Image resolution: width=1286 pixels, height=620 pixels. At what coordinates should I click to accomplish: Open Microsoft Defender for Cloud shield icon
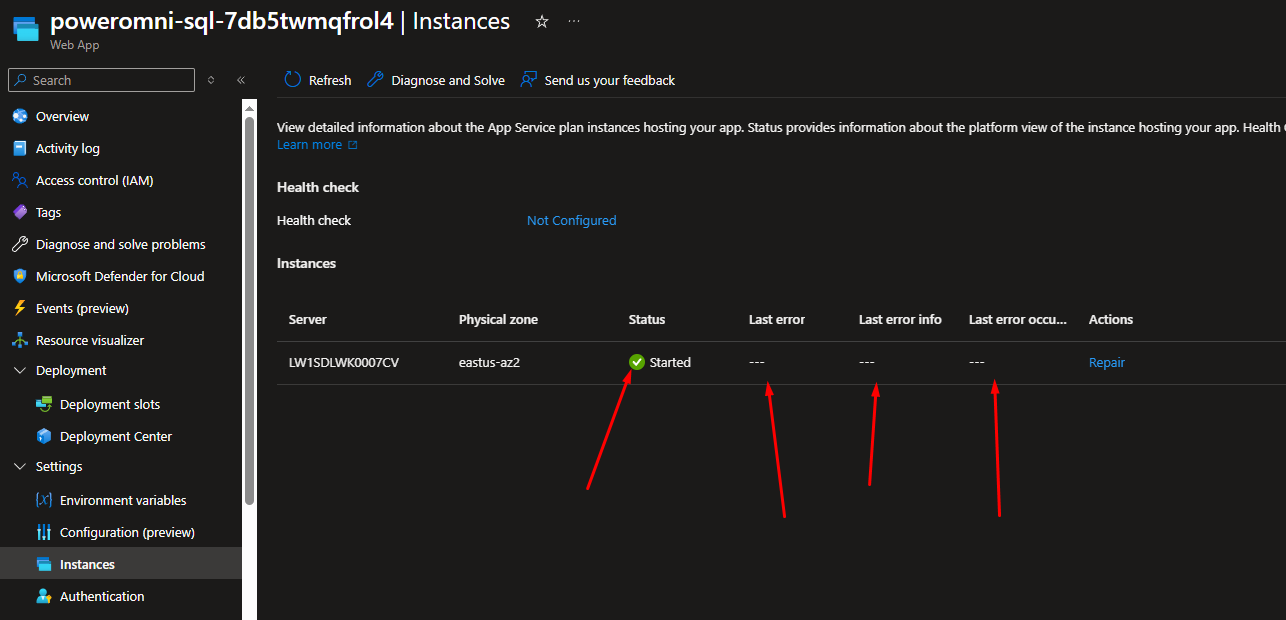19,277
